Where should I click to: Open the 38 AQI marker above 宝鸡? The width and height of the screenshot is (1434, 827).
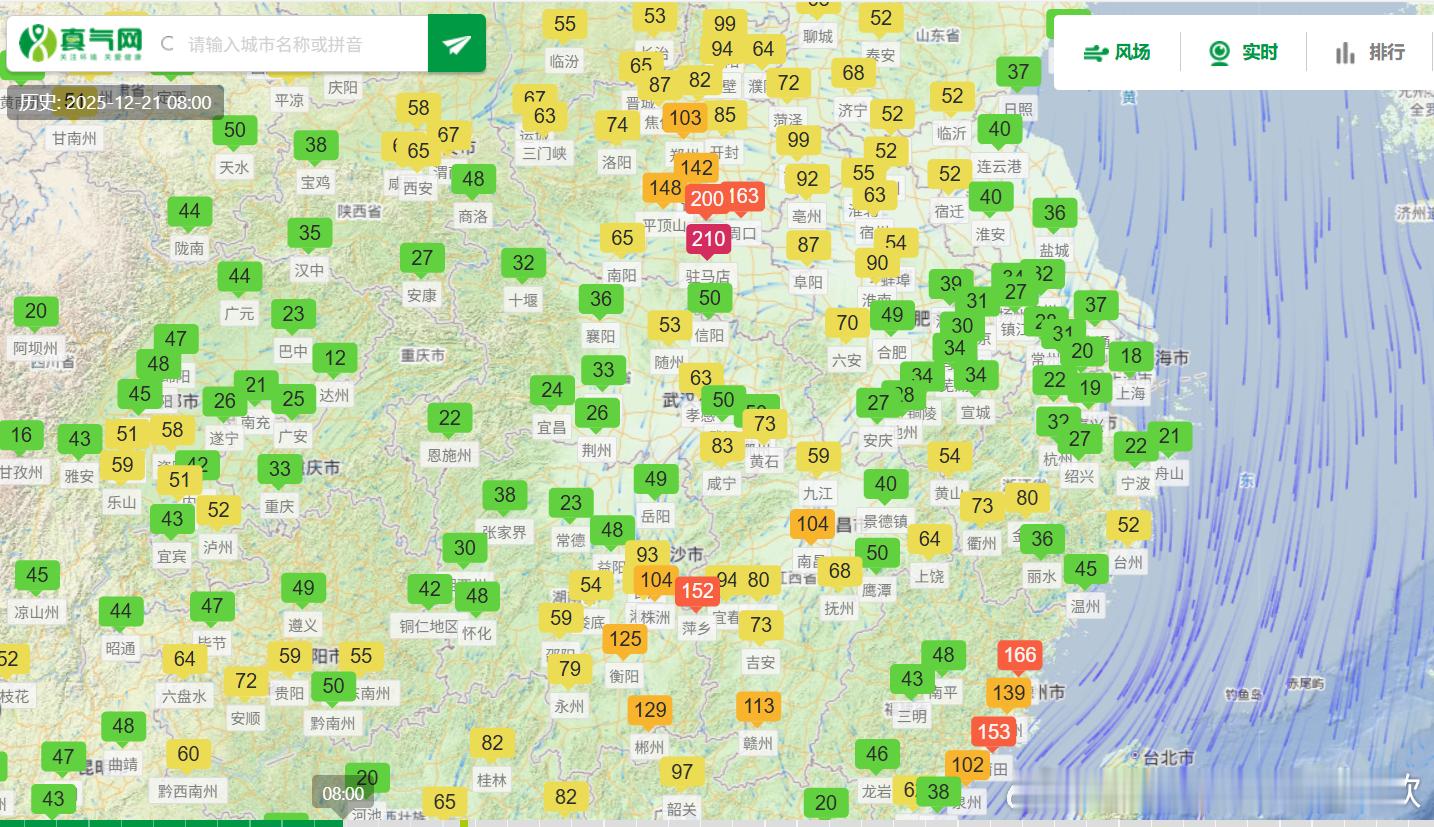[x=316, y=145]
